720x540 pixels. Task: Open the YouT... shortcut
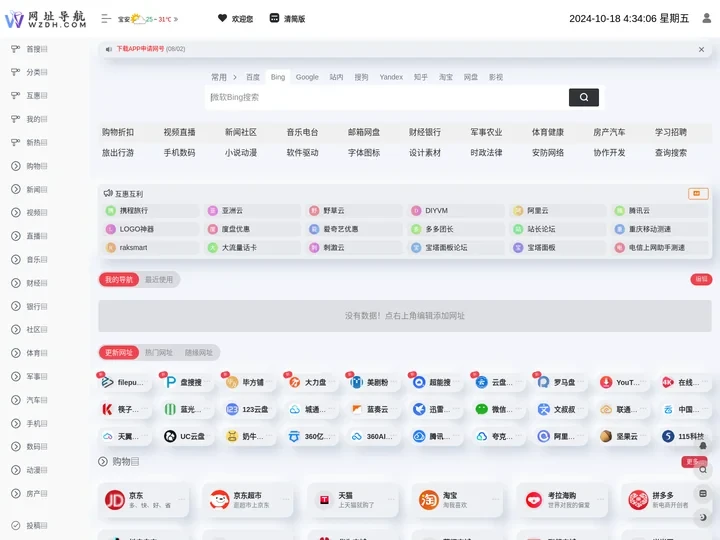[x=624, y=382]
